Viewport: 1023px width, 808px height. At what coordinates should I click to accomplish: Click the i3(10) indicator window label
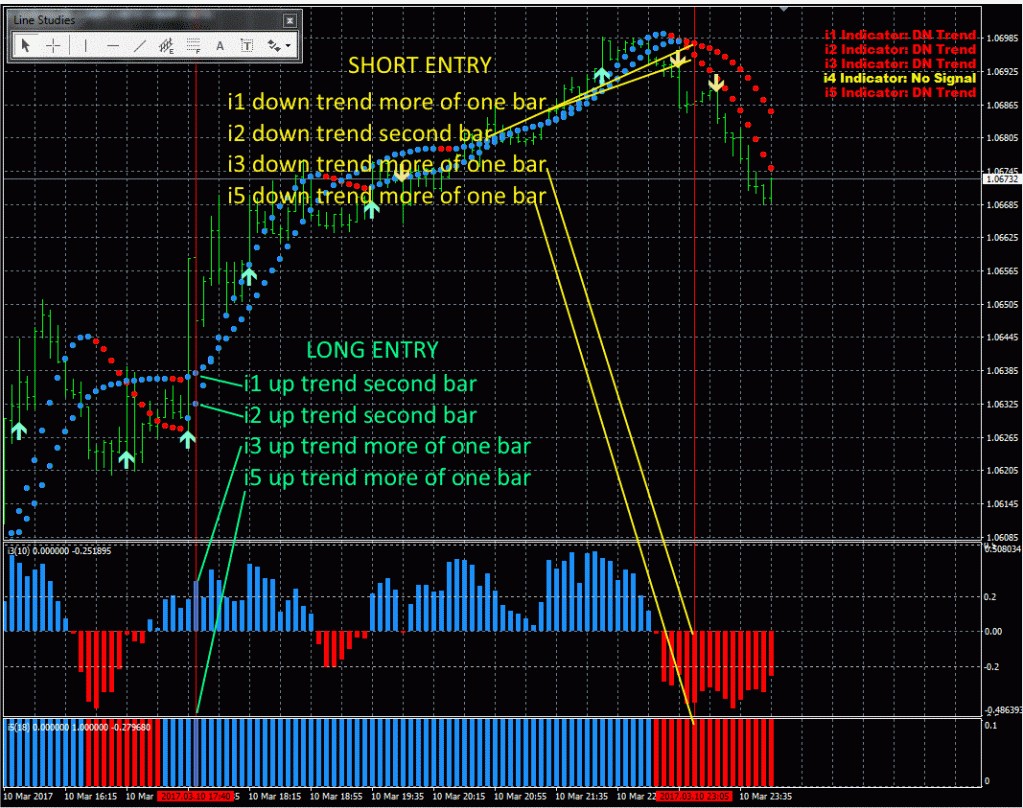point(59,552)
